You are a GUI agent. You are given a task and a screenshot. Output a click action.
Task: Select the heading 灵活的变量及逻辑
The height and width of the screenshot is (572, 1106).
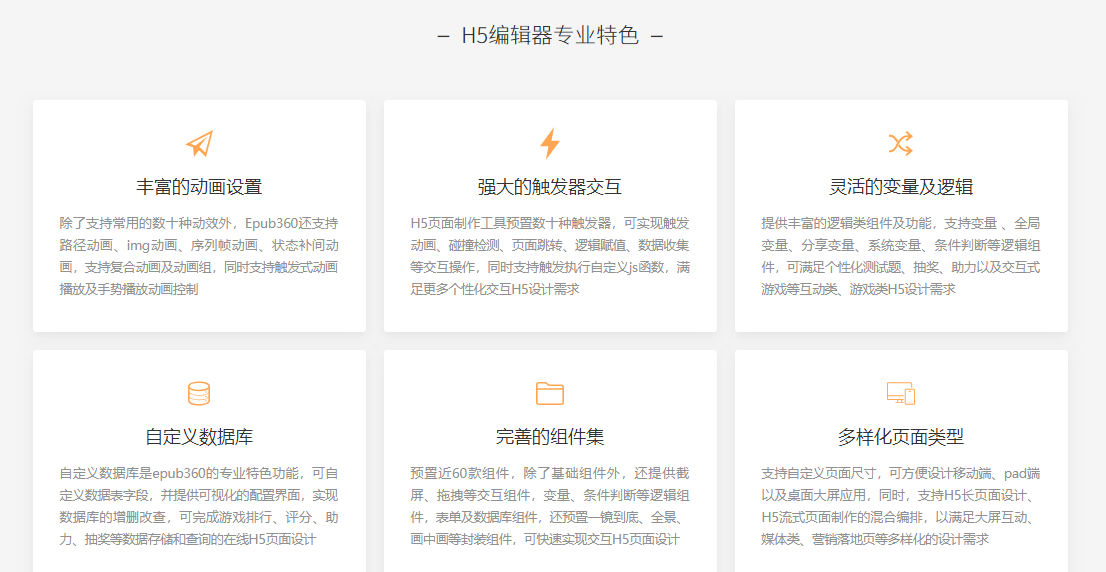pyautogui.click(x=901, y=187)
